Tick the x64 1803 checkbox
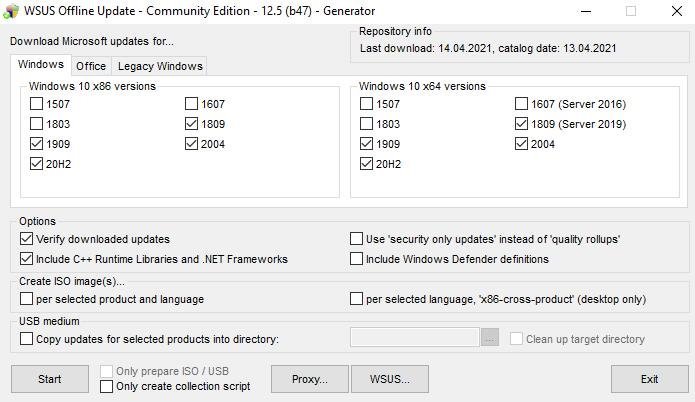 tap(366, 124)
